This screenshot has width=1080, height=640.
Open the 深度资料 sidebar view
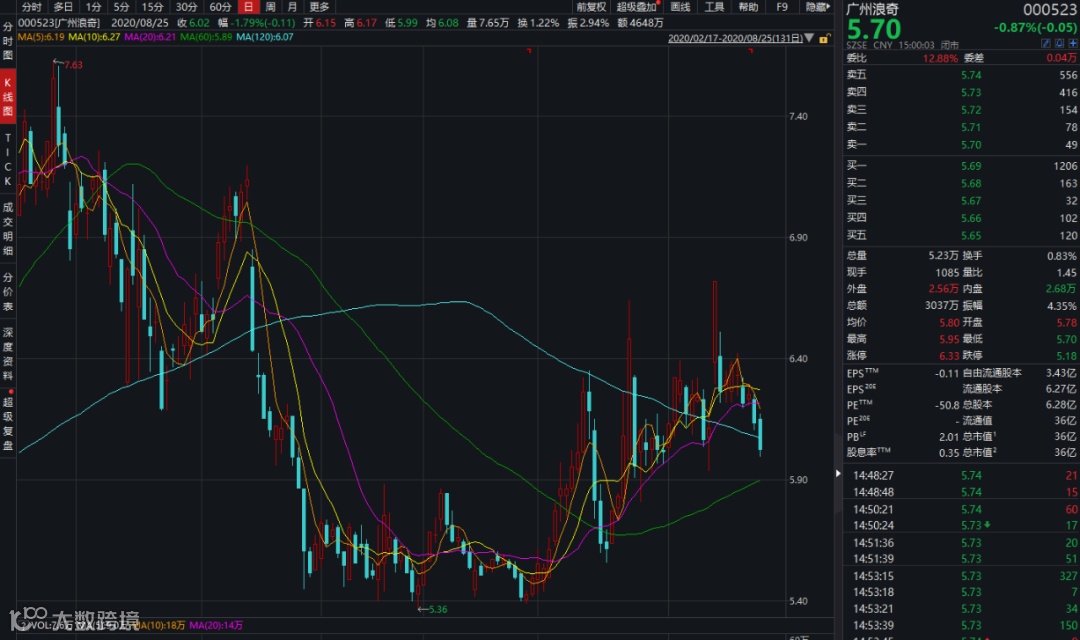point(8,353)
